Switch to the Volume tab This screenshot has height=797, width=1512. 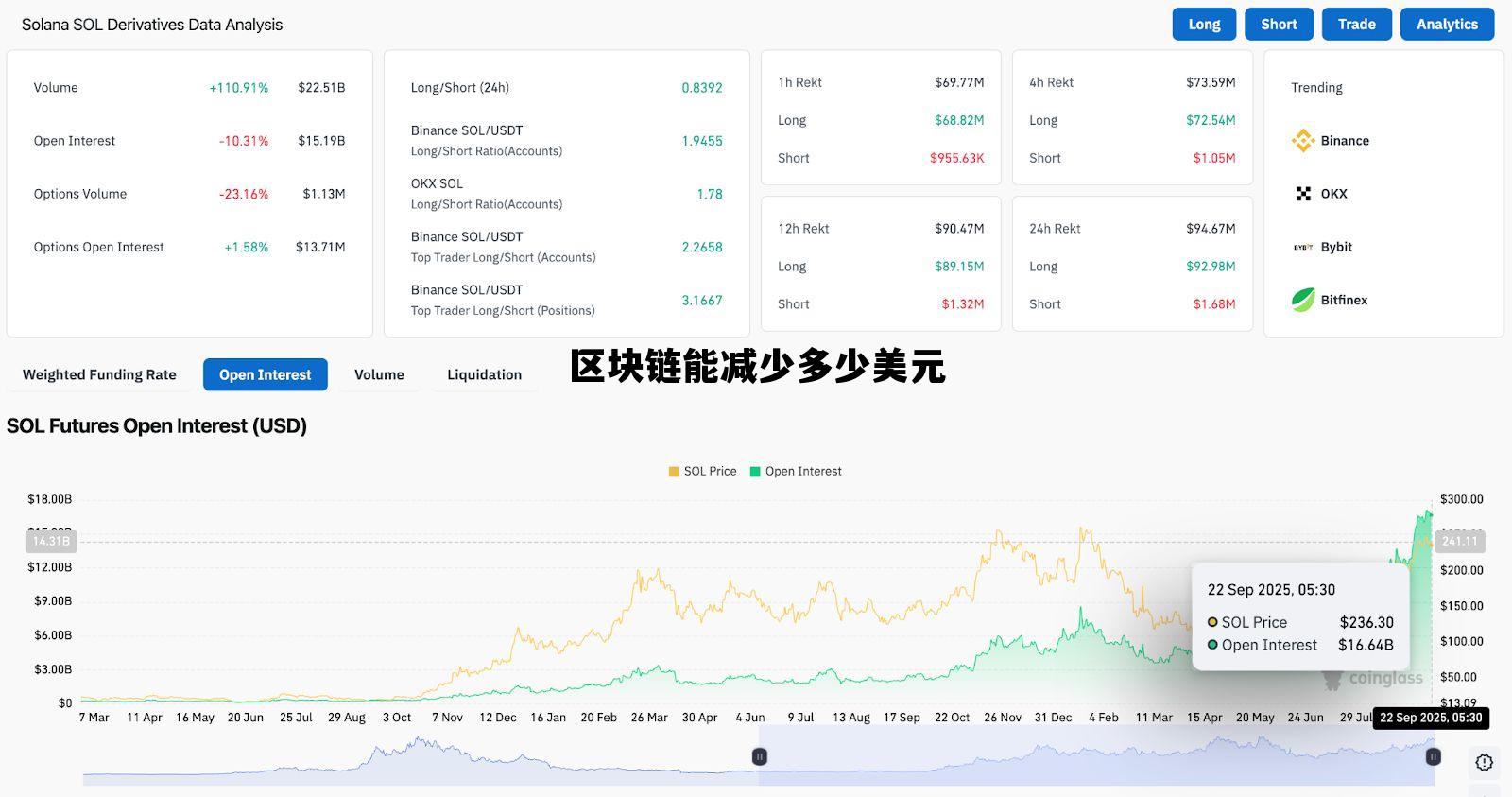click(379, 374)
